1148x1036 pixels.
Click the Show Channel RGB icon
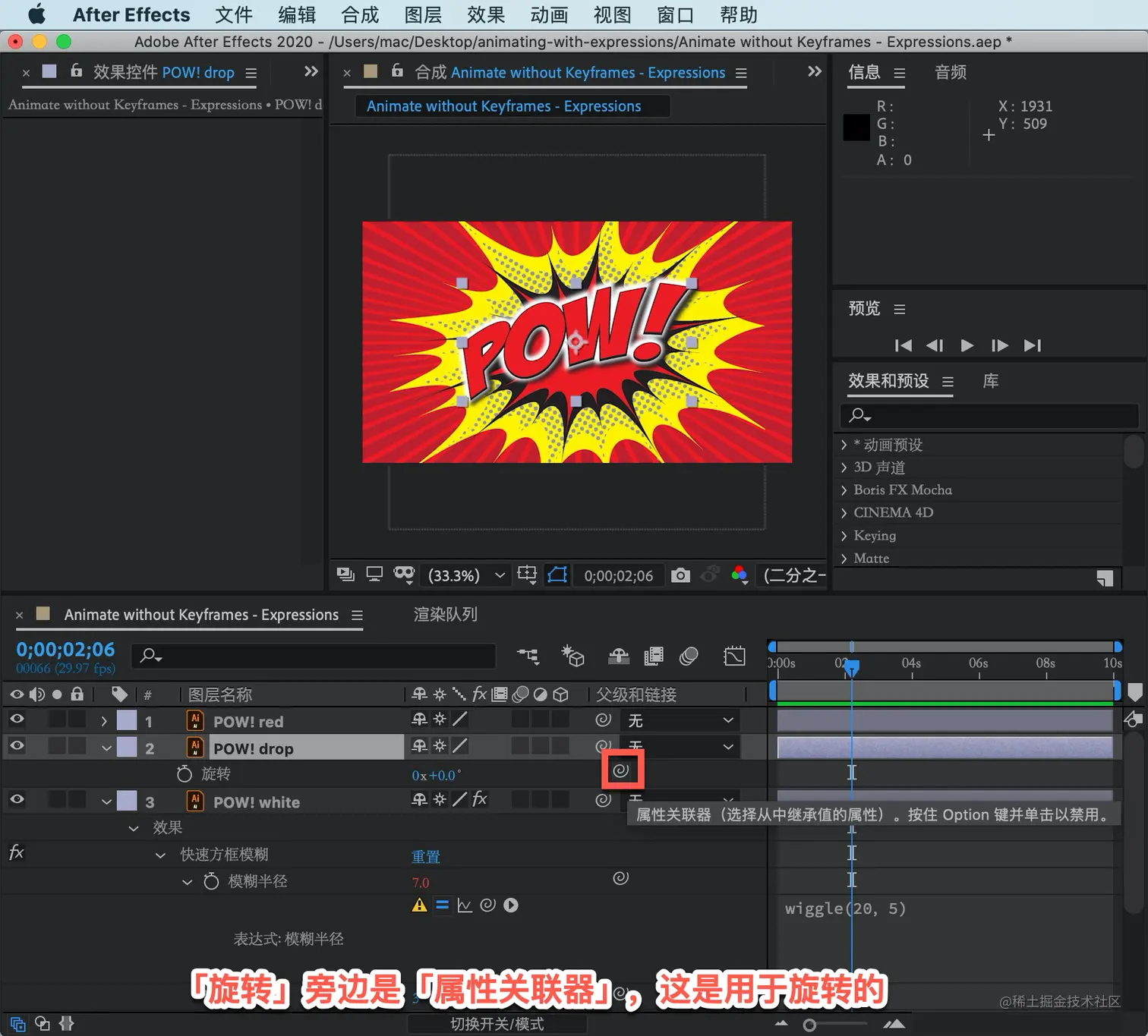pyautogui.click(x=740, y=575)
